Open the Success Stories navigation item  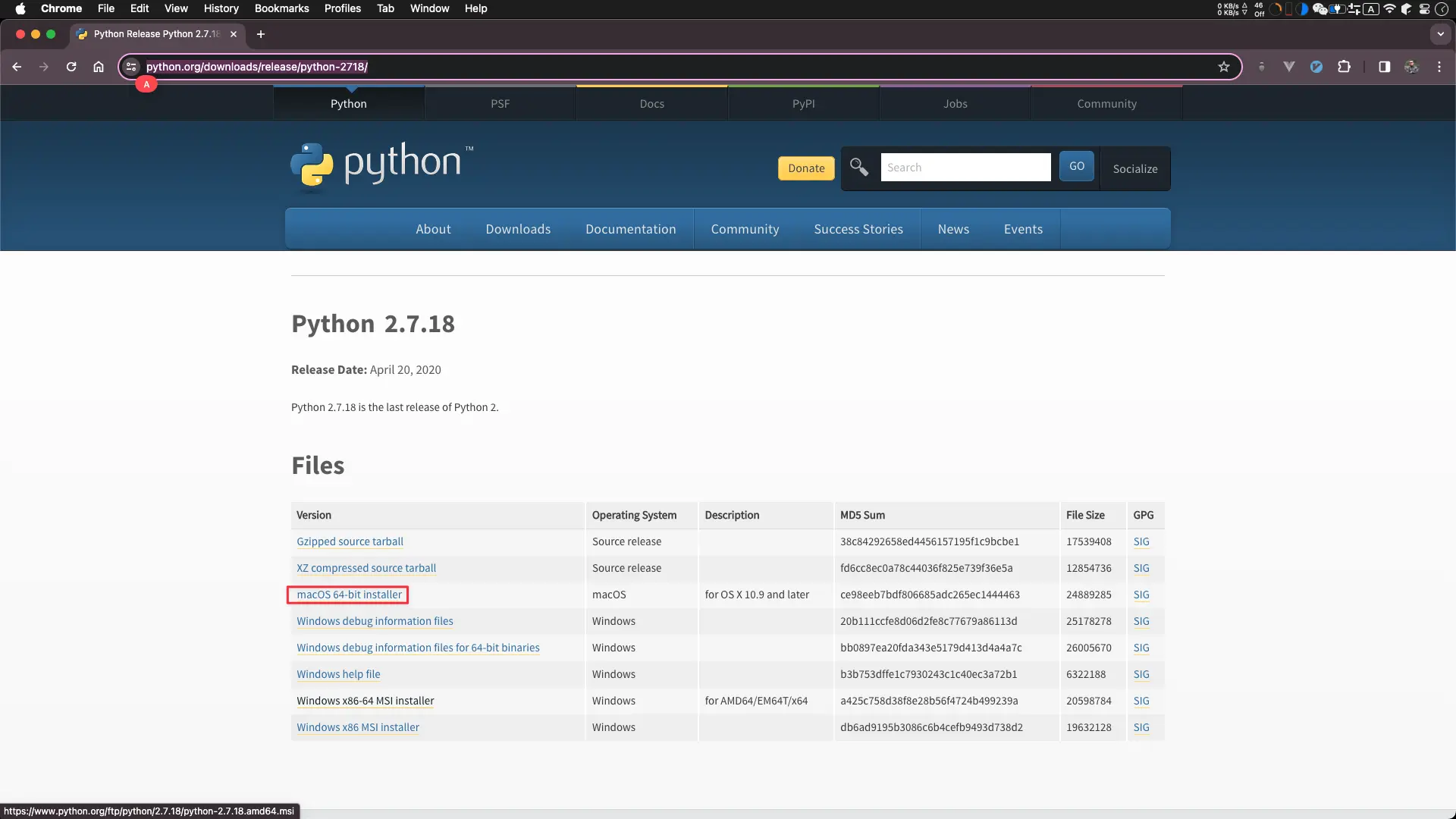(858, 229)
